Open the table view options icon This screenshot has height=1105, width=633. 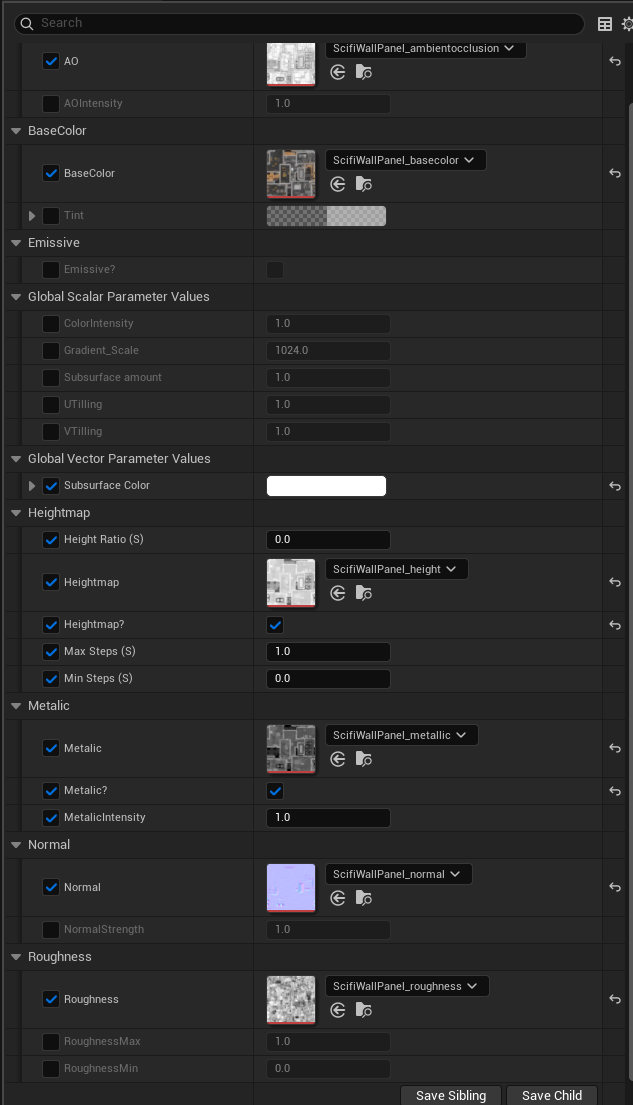[605, 24]
